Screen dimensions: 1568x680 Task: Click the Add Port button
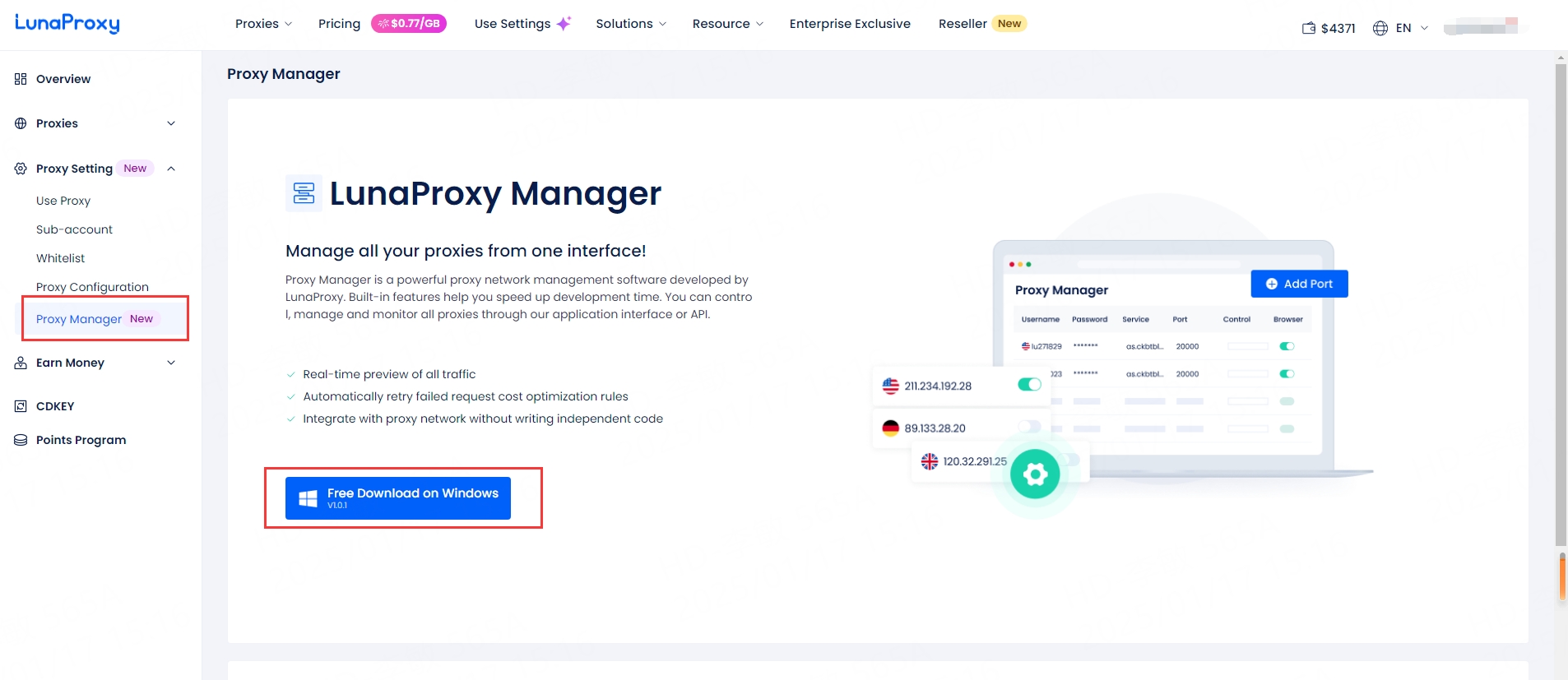[1299, 284]
